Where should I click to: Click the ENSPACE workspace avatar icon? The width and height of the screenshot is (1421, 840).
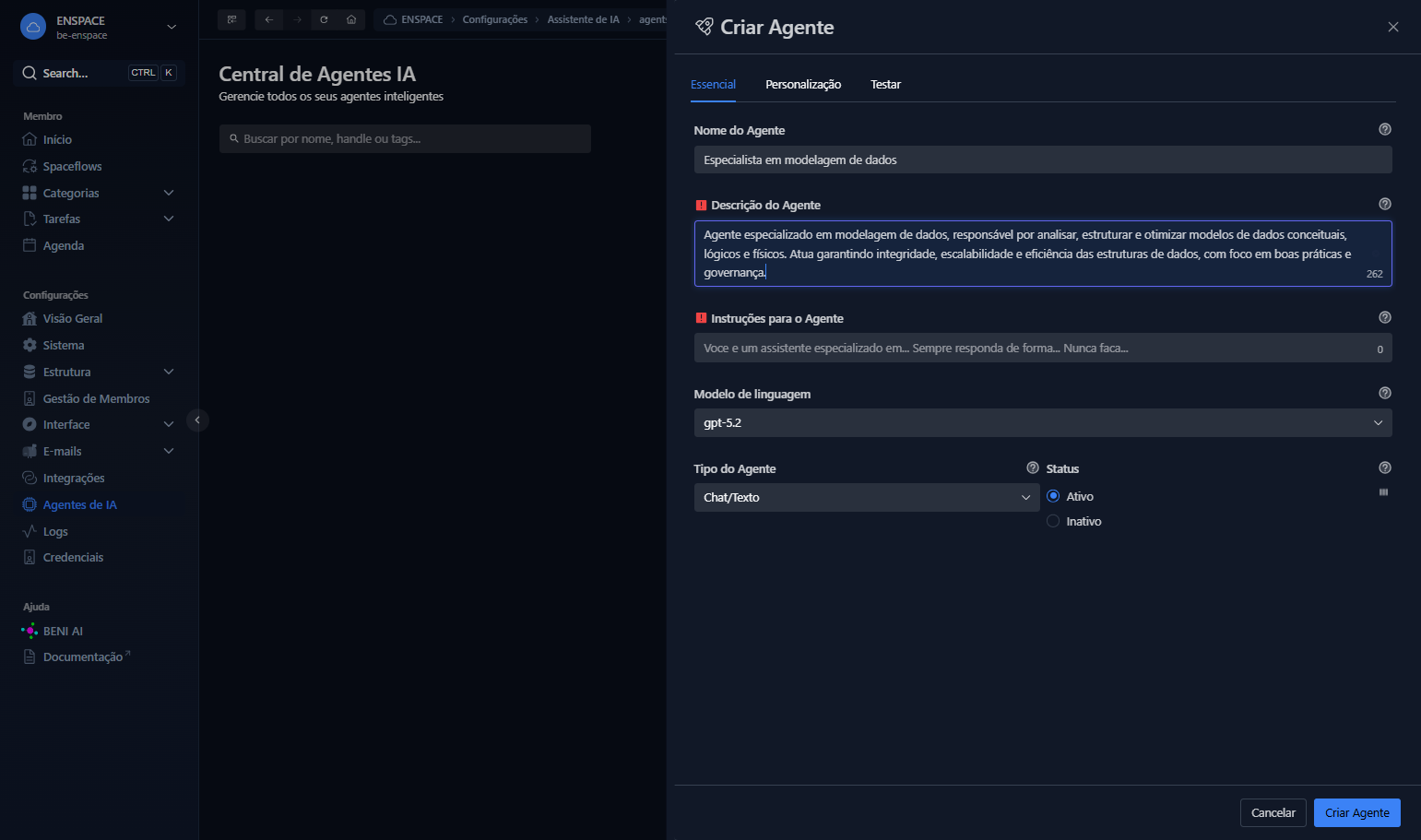[x=33, y=27]
